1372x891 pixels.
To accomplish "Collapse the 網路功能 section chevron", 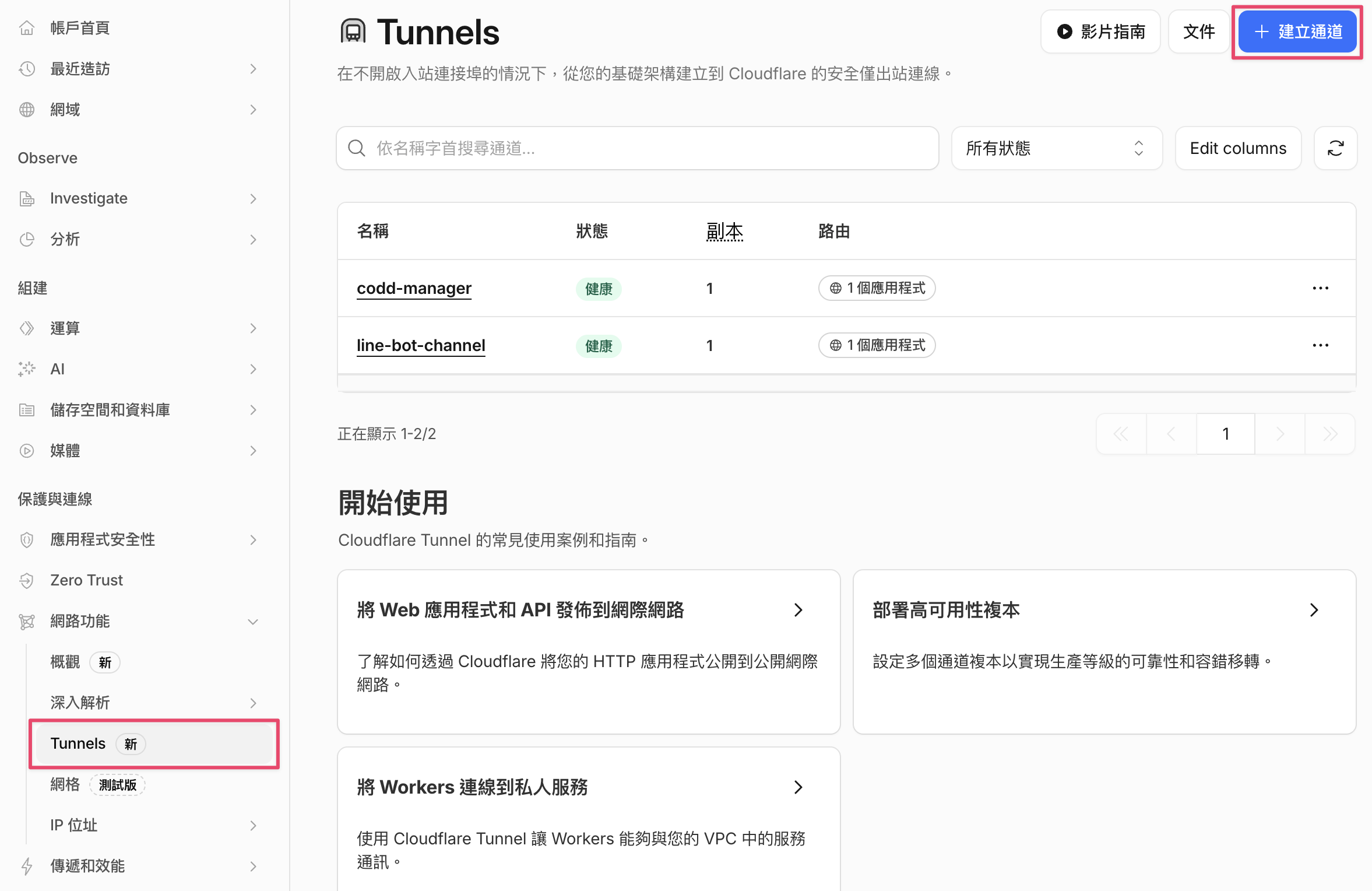I will (253, 622).
